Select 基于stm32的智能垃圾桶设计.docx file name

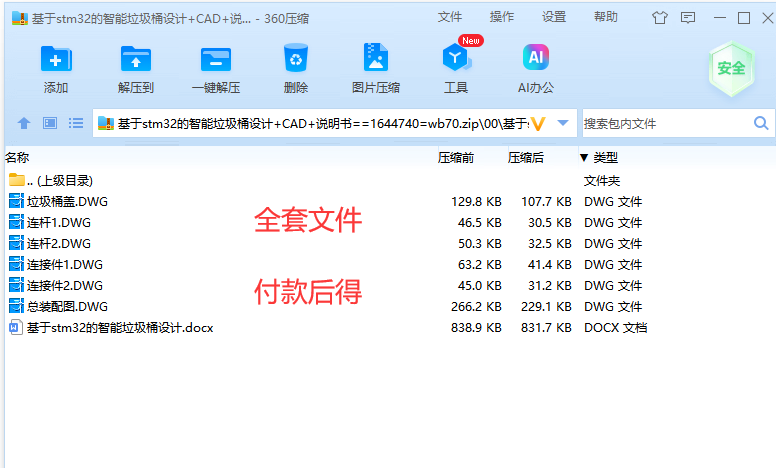(120, 328)
